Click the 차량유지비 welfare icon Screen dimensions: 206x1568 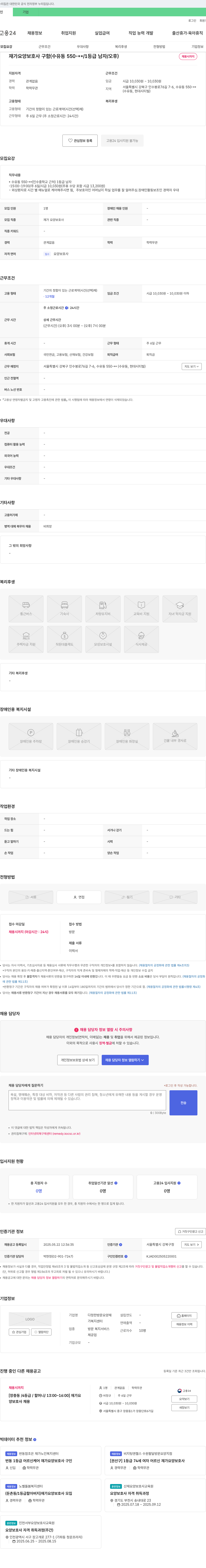pos(103,609)
